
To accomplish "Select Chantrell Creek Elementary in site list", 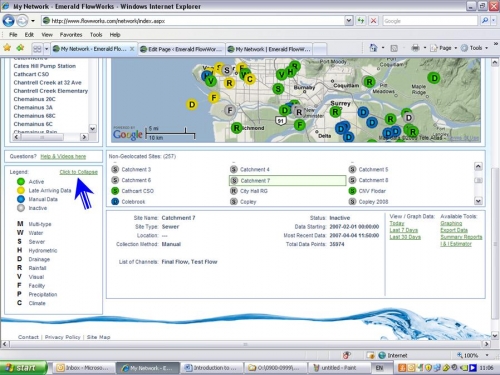I will click(x=51, y=91).
